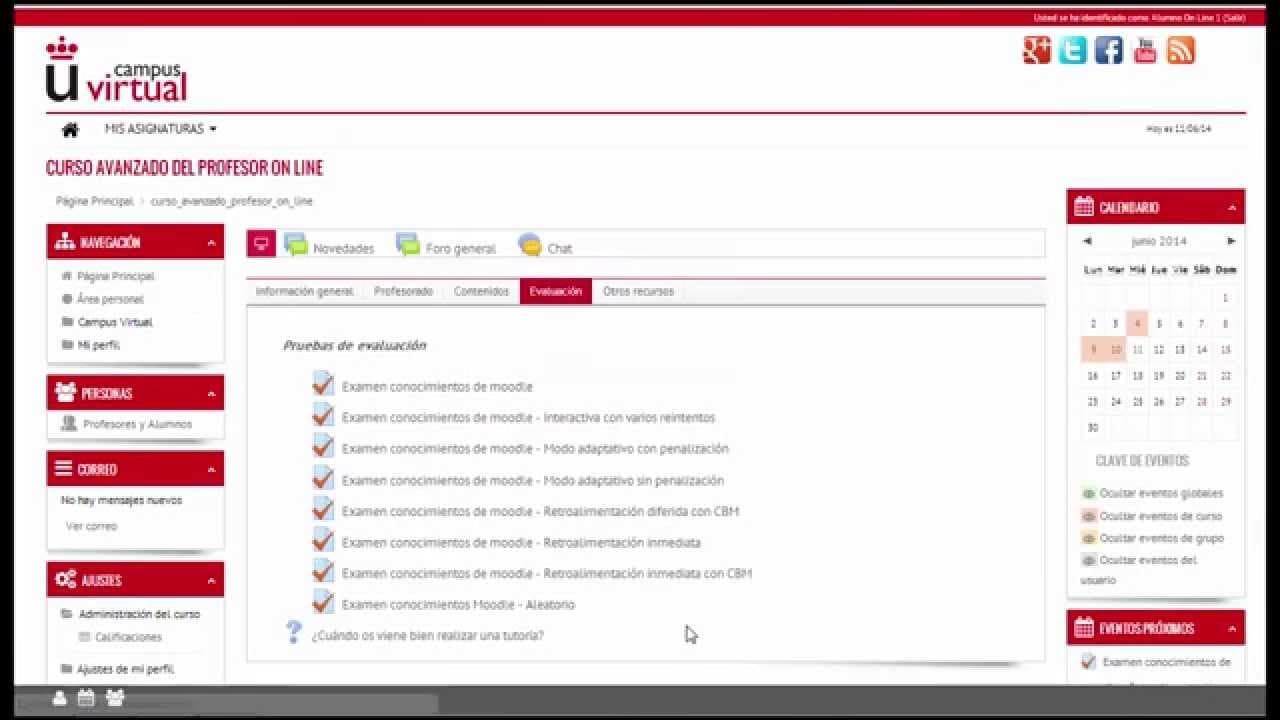Click the Chat bubble icon
Screen dimensions: 1280x720
click(530, 244)
